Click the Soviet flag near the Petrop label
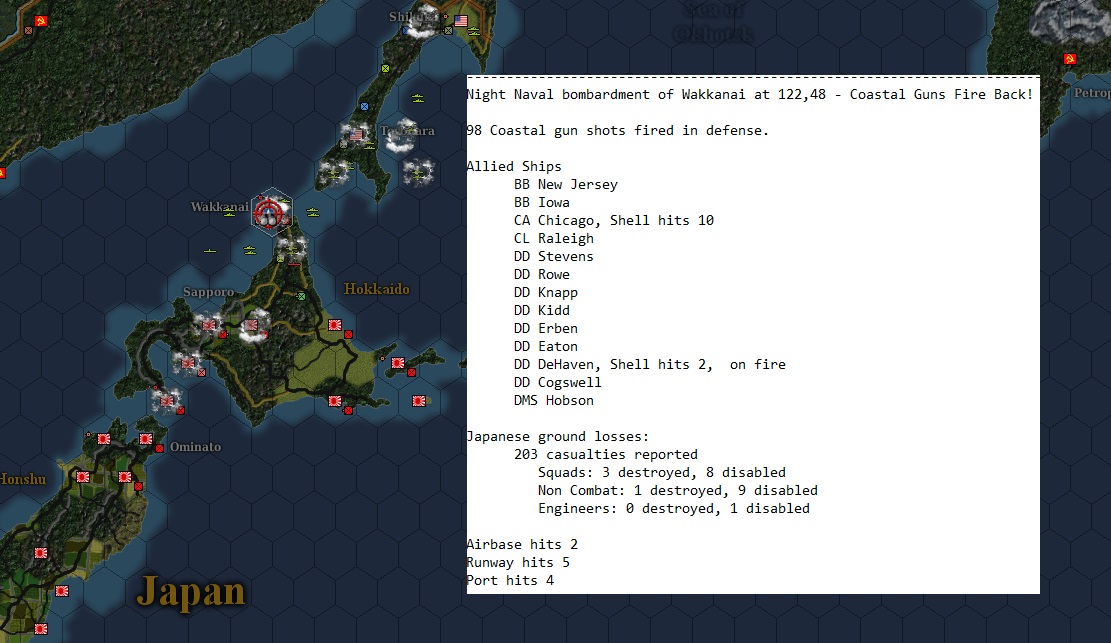The height and width of the screenshot is (643, 1111). click(1070, 59)
